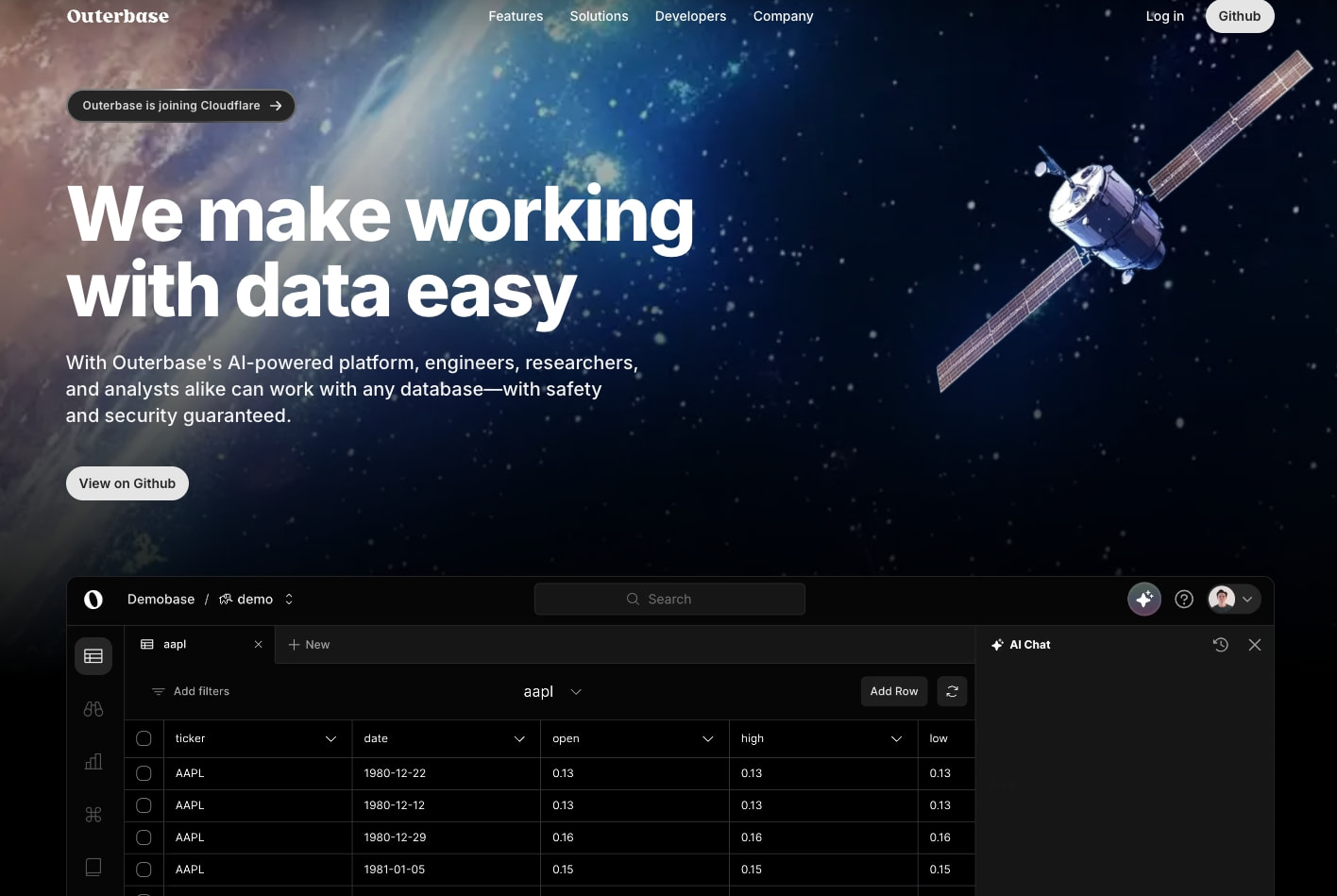Click the 1981-01-05 date cell
This screenshot has width=1337, height=896.
(446, 870)
